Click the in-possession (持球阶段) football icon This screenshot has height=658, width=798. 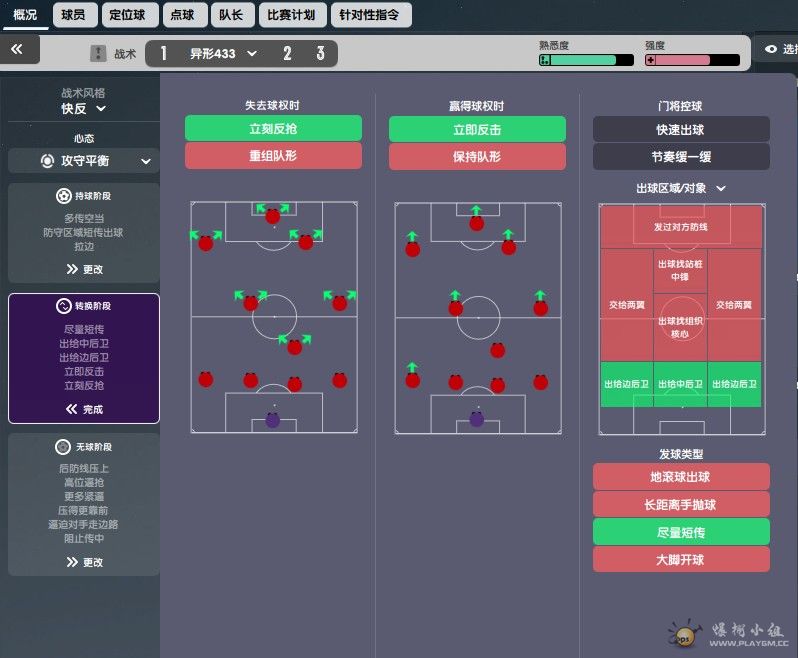point(63,196)
